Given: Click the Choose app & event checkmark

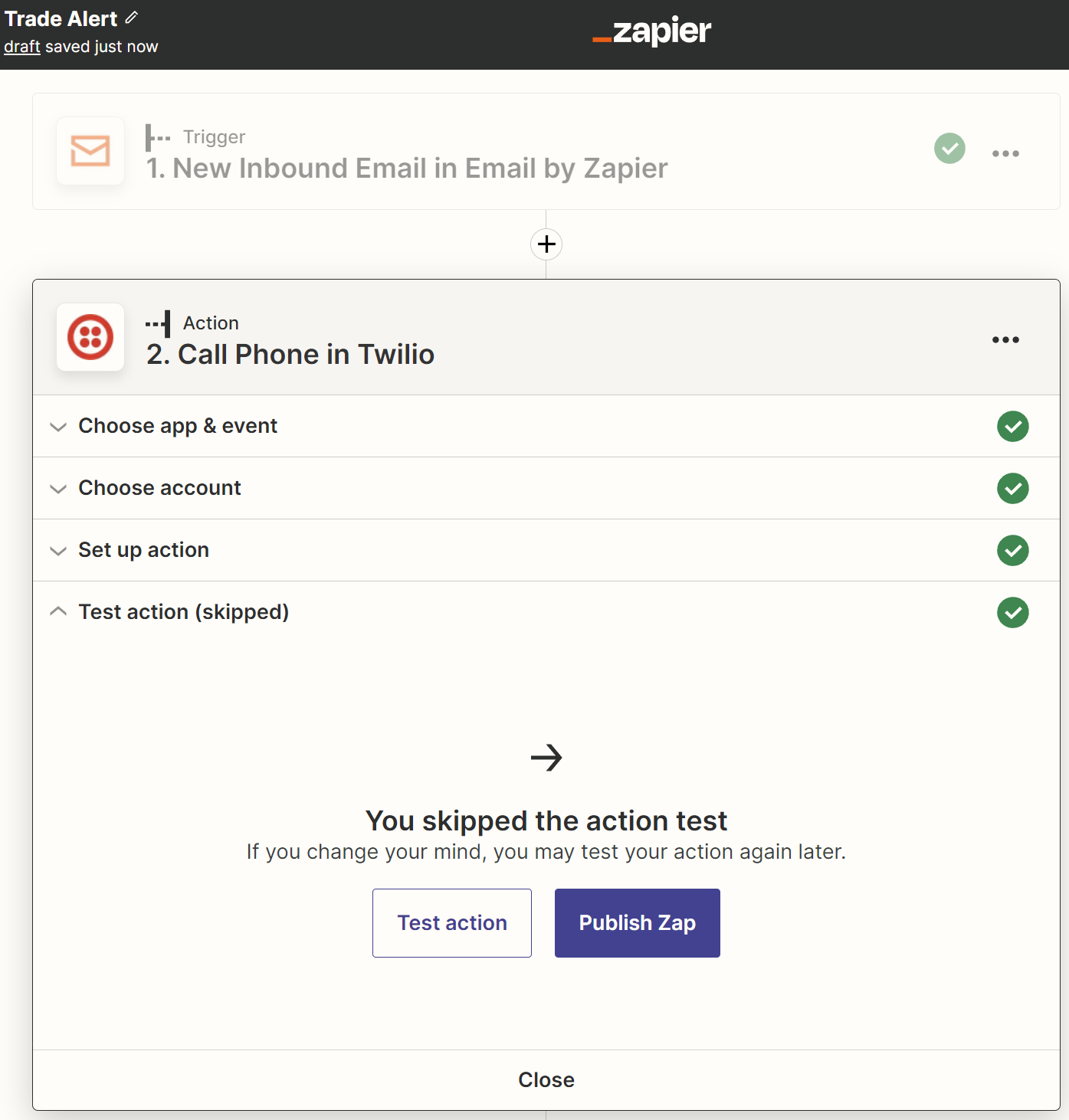Looking at the screenshot, I should 1013,426.
